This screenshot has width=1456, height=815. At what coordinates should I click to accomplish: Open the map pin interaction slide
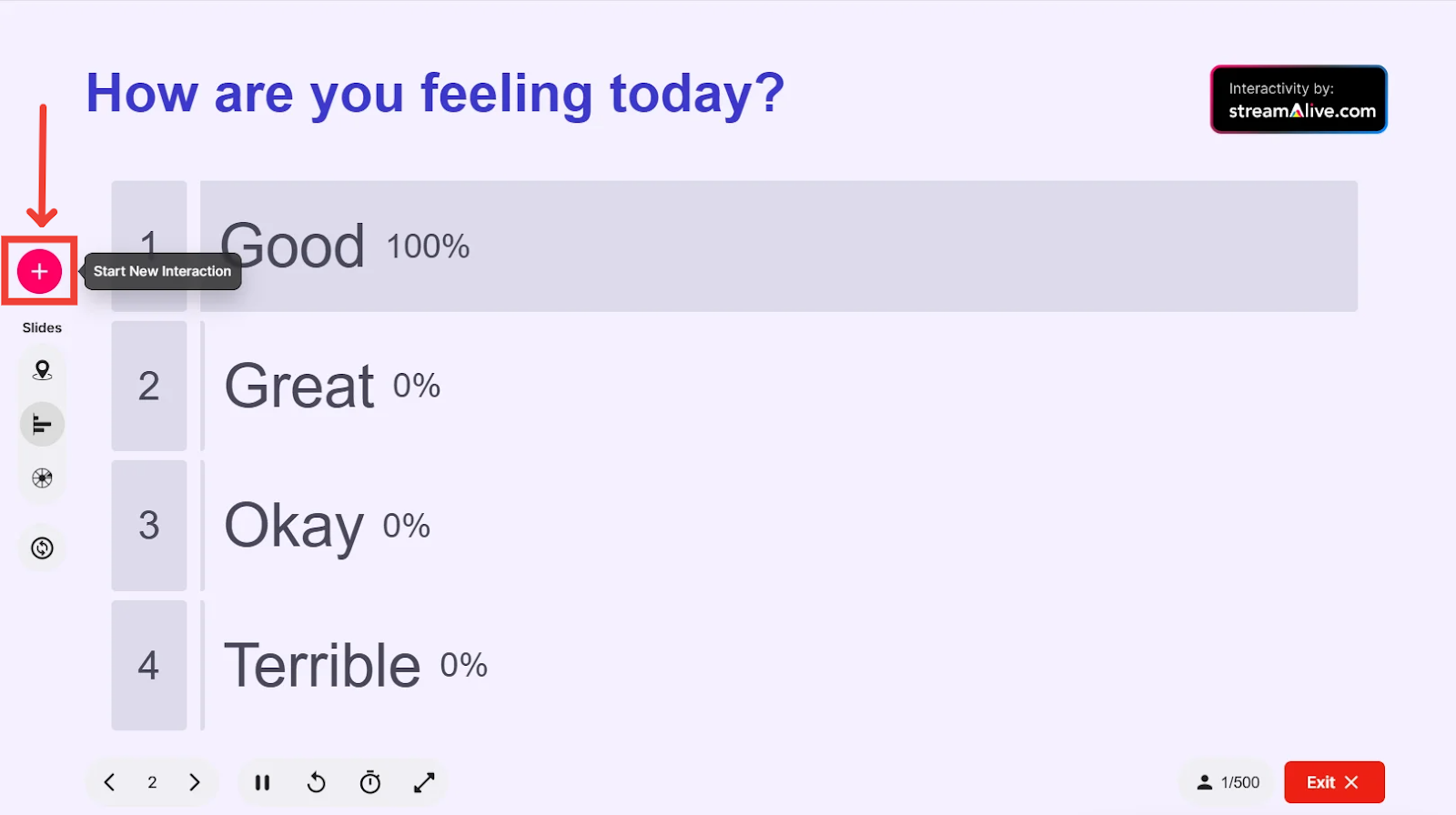pyautogui.click(x=42, y=370)
